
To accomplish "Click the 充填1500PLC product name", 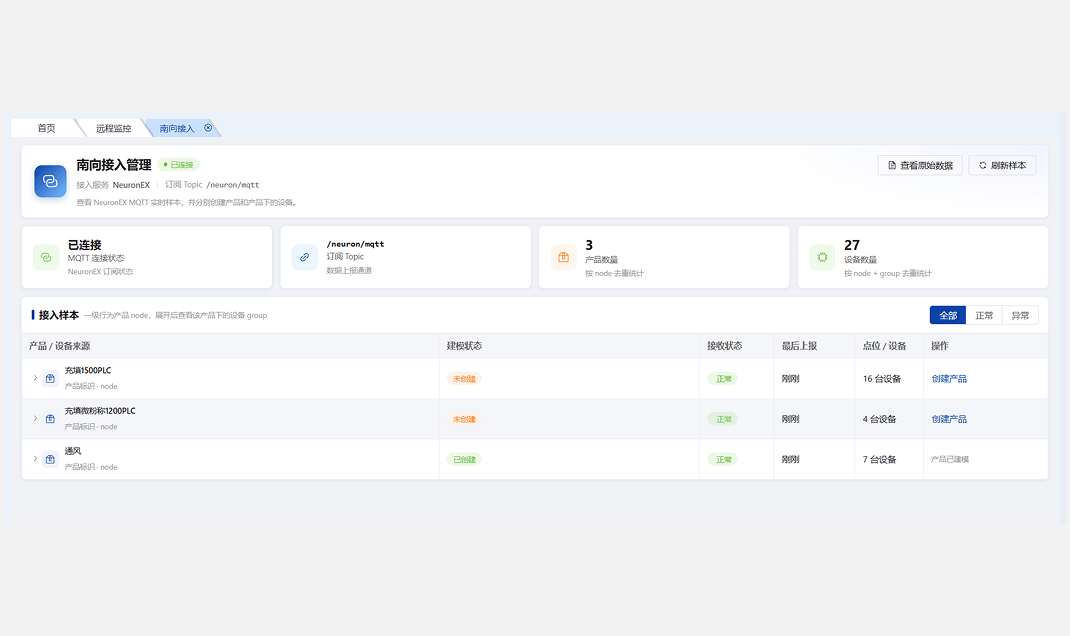I will pos(88,371).
